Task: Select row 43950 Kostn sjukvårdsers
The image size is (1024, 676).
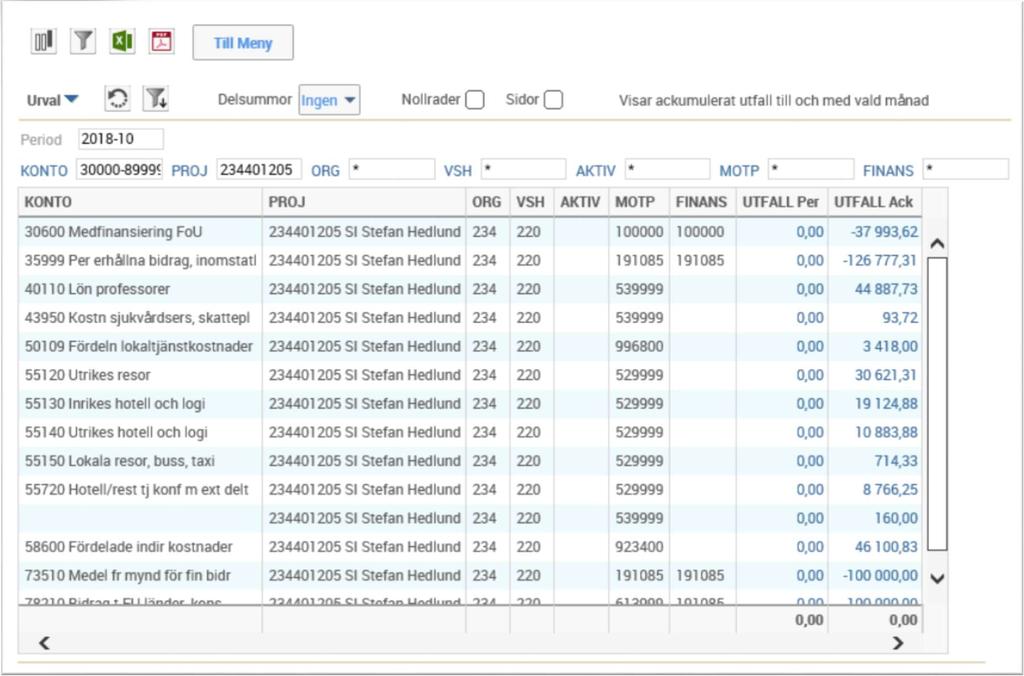Action: point(470,318)
